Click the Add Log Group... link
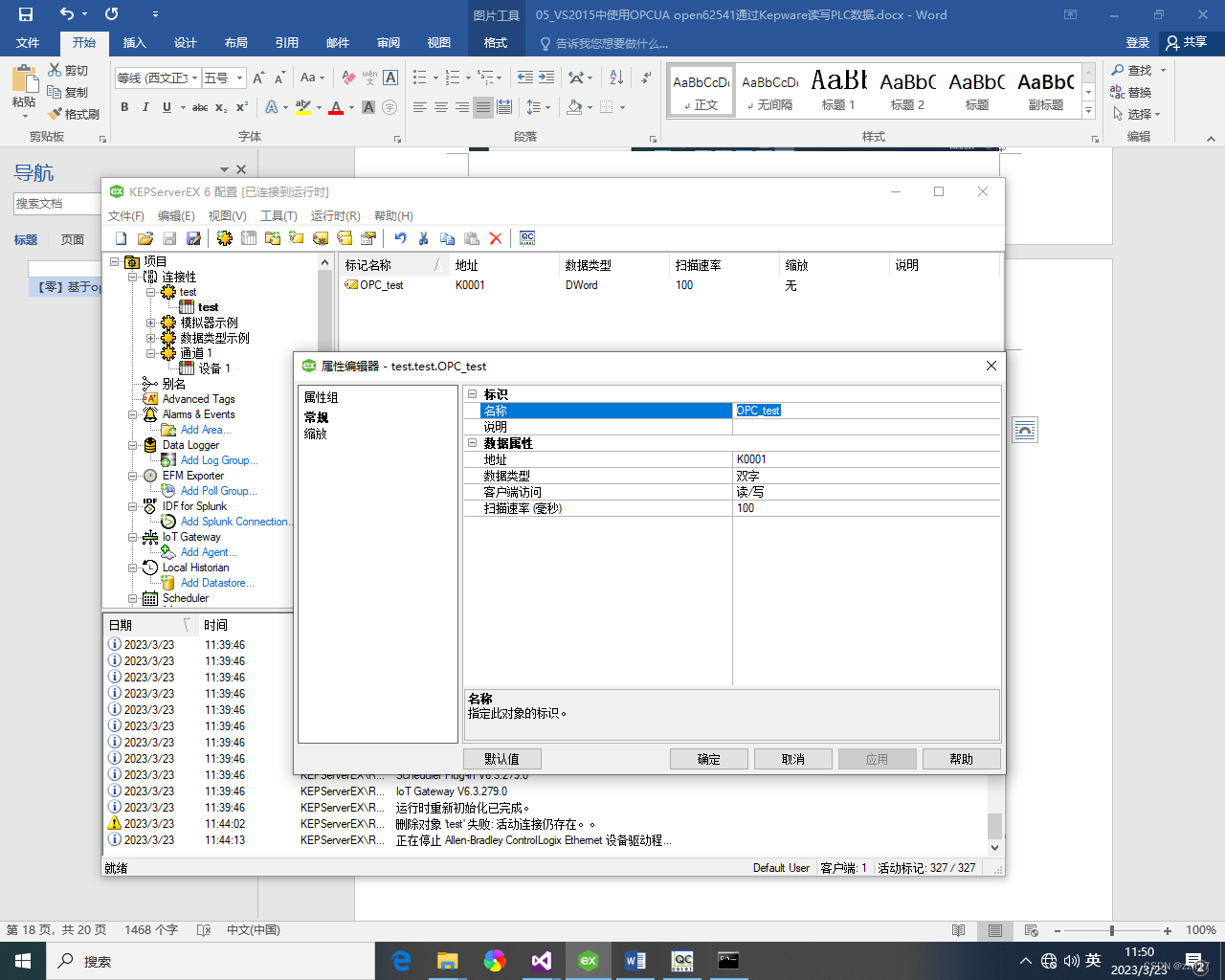 click(x=219, y=460)
